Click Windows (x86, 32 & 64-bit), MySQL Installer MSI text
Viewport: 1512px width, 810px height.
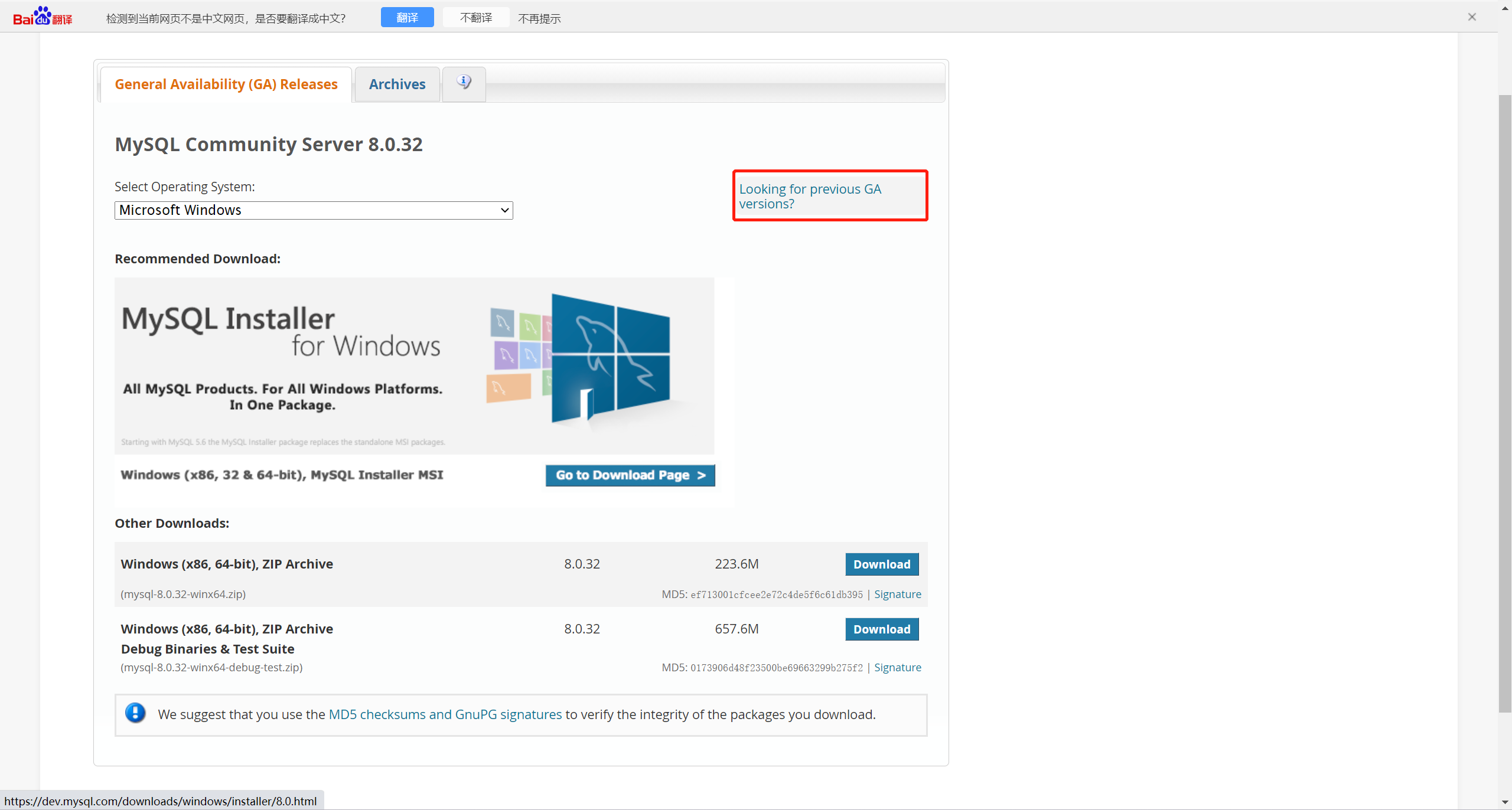(282, 475)
